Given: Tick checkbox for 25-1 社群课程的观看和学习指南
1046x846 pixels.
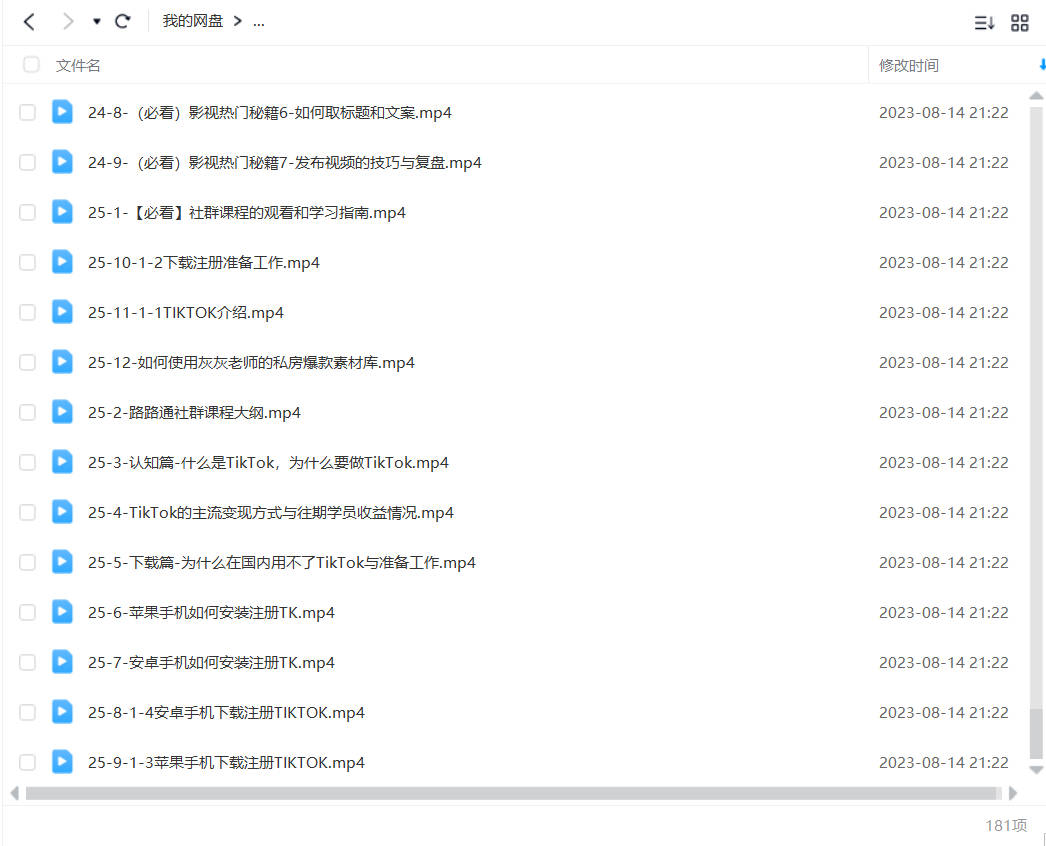Looking at the screenshot, I should (27, 212).
